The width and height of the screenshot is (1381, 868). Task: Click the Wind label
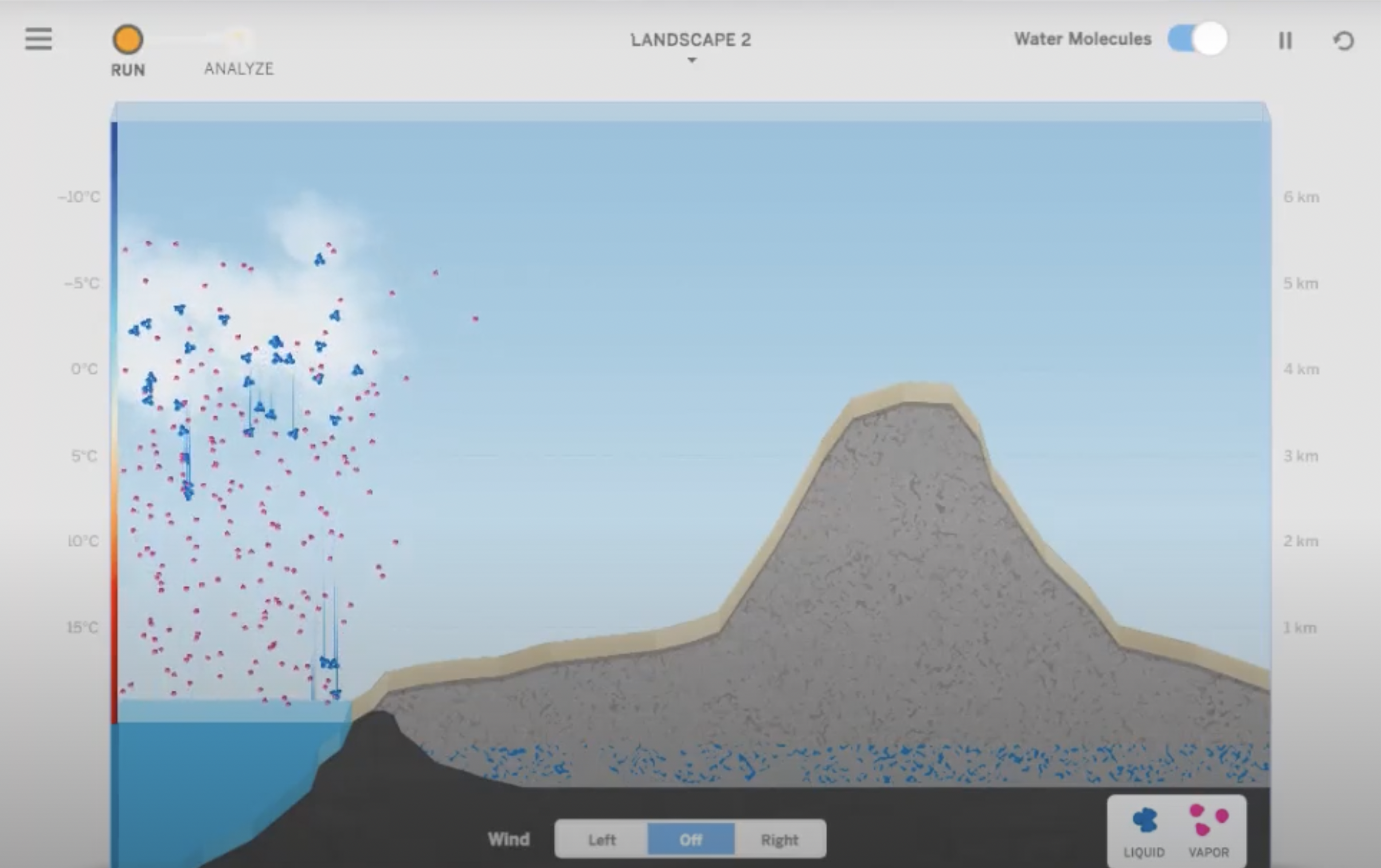pos(508,839)
